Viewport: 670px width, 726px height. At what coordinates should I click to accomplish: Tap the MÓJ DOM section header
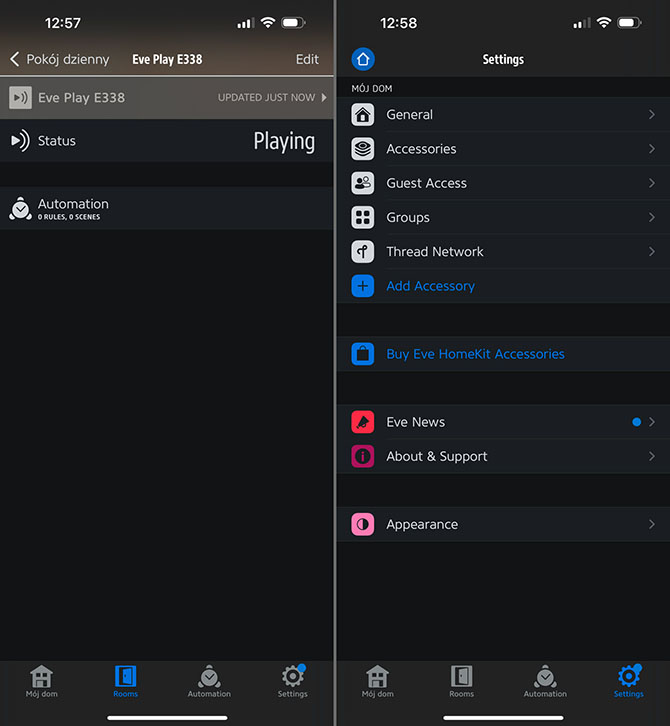(372, 88)
